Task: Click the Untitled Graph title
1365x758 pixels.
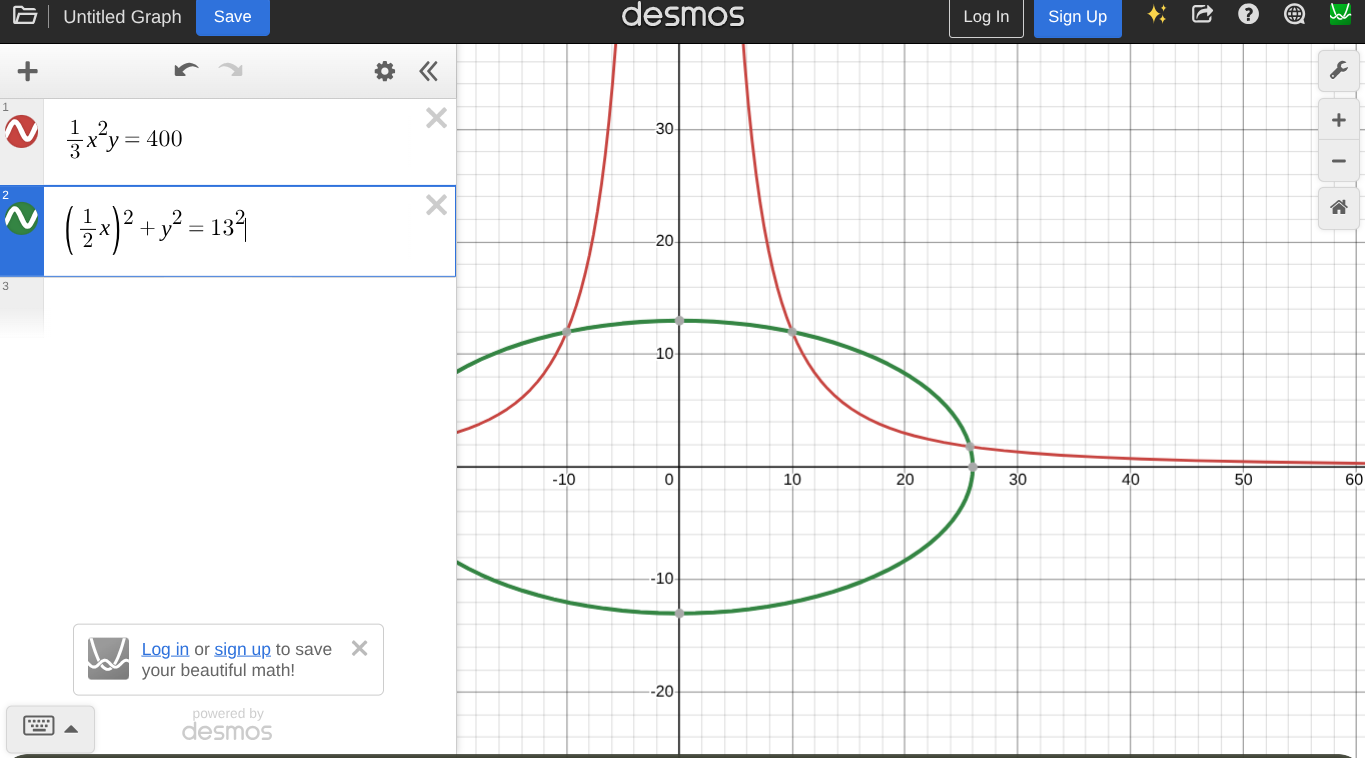Action: pyautogui.click(x=122, y=17)
